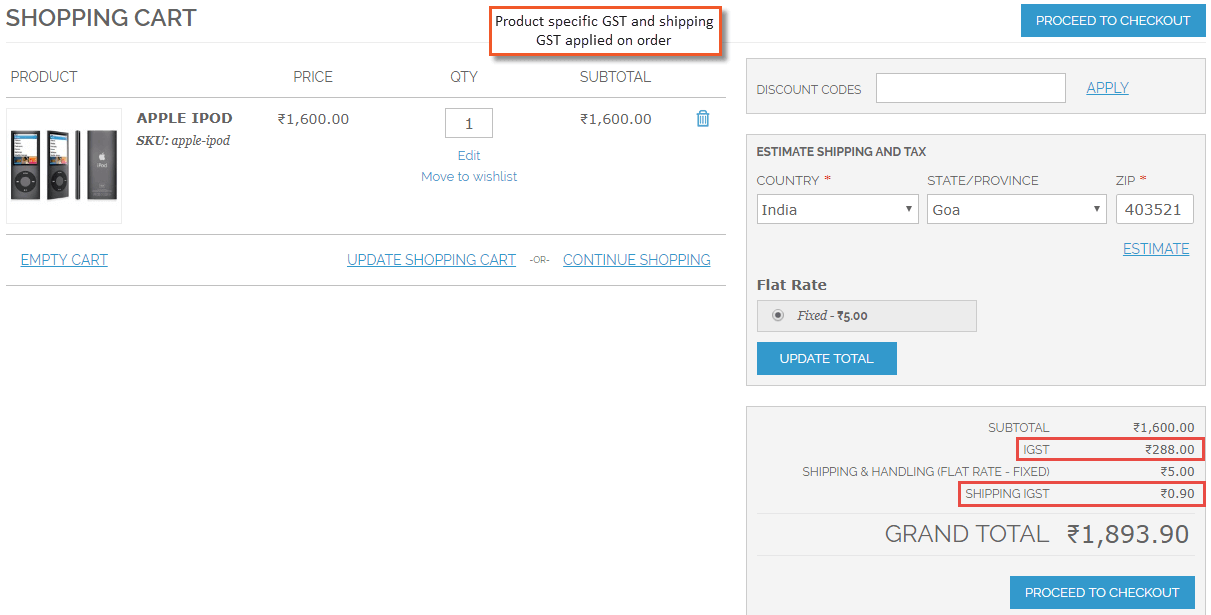Click Update Shopping Cart link
This screenshot has height=615, width=1211.
[432, 260]
